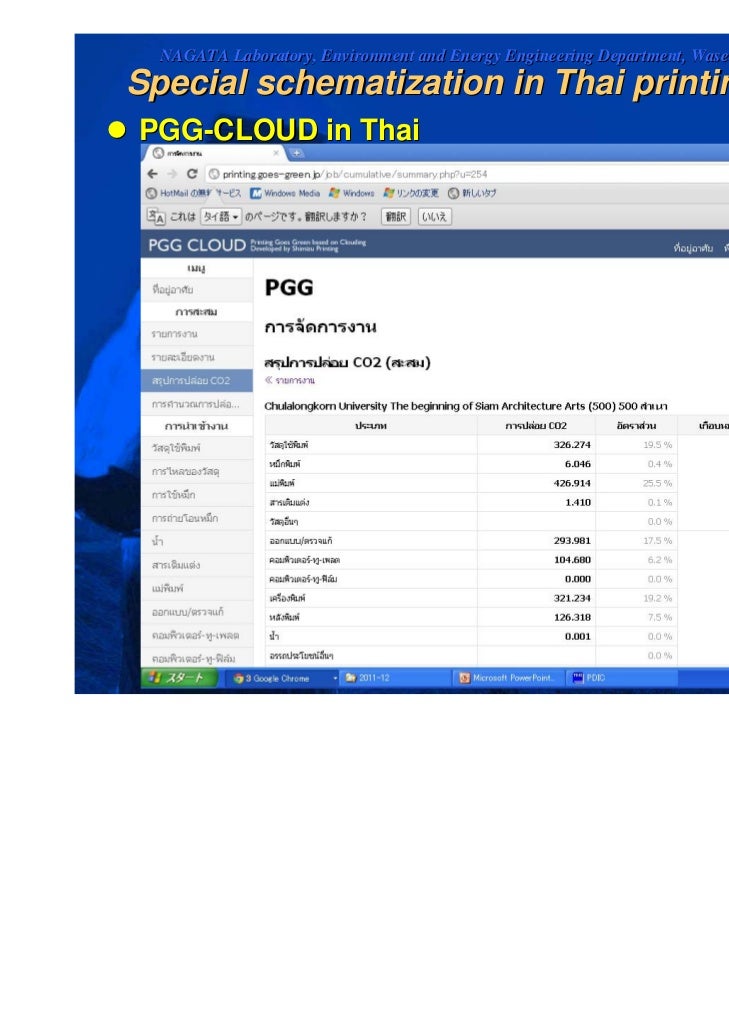Select การถ่ายโอนหมึก in the sidebar
The image size is (729, 1030).
pos(196,518)
